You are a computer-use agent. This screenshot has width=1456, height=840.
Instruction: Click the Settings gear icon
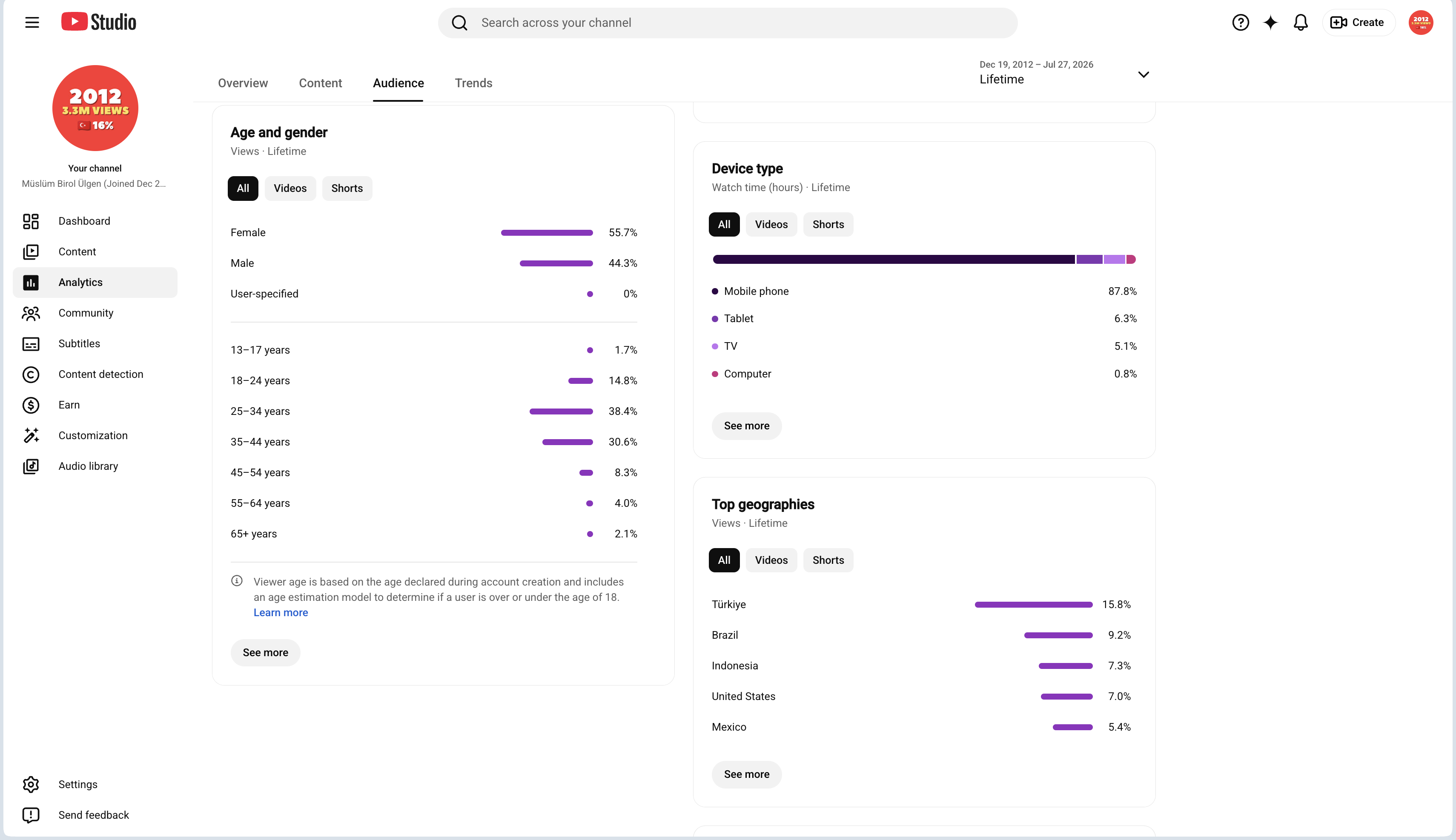click(31, 785)
